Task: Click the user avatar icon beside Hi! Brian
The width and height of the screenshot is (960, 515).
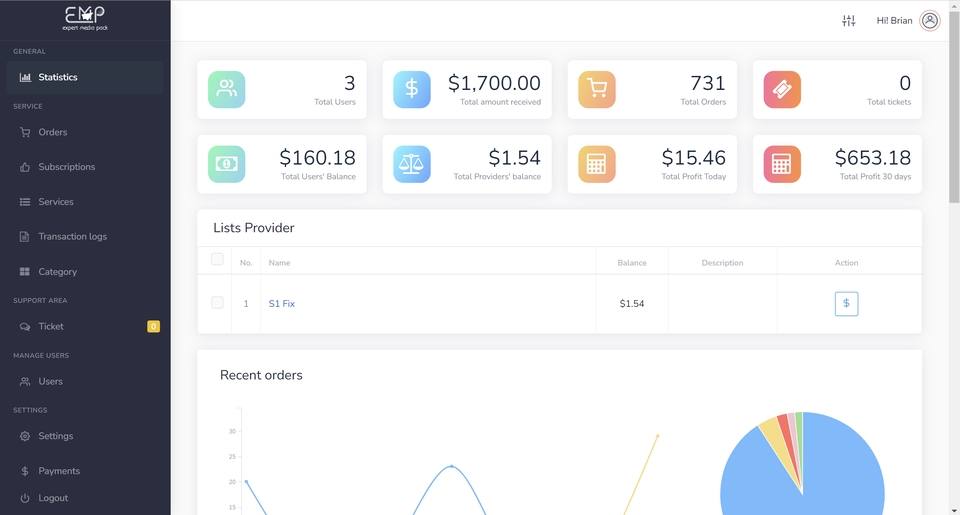Action: 930,21
